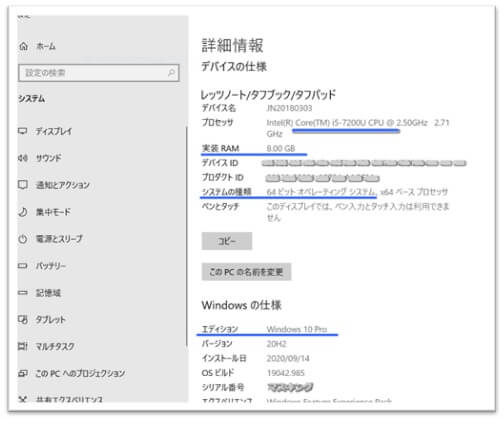Click the ホーム home icon
Screen dimensions: 504x421
23,46
